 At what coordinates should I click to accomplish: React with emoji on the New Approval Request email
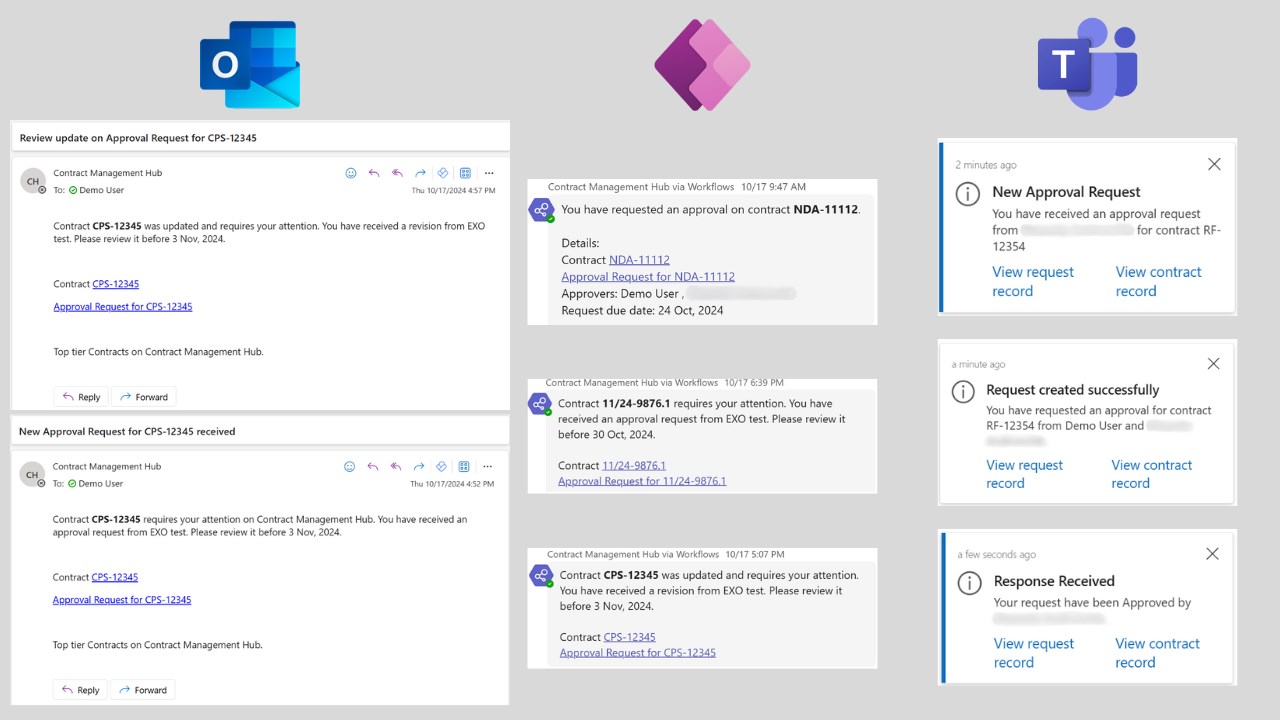(350, 466)
